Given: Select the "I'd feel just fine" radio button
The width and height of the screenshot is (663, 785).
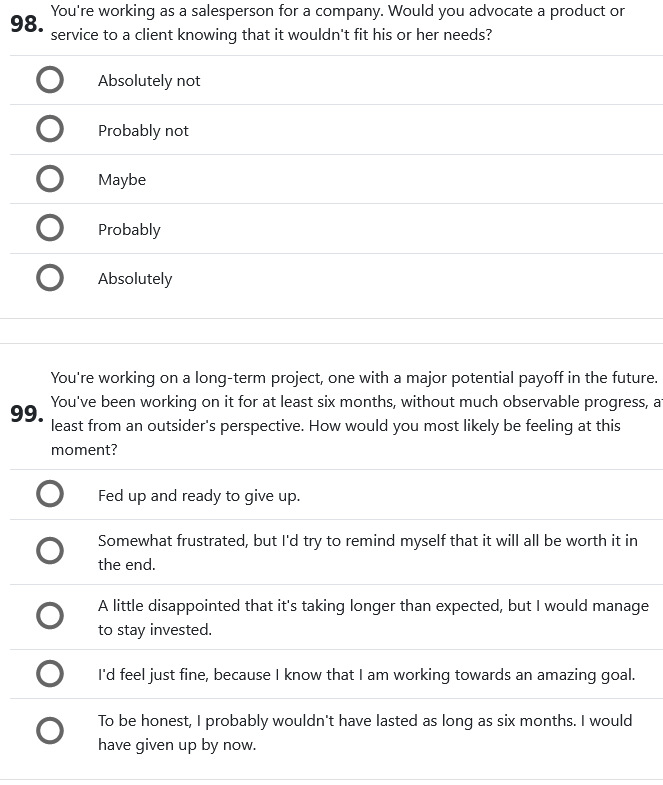Looking at the screenshot, I should pyautogui.click(x=50, y=674).
